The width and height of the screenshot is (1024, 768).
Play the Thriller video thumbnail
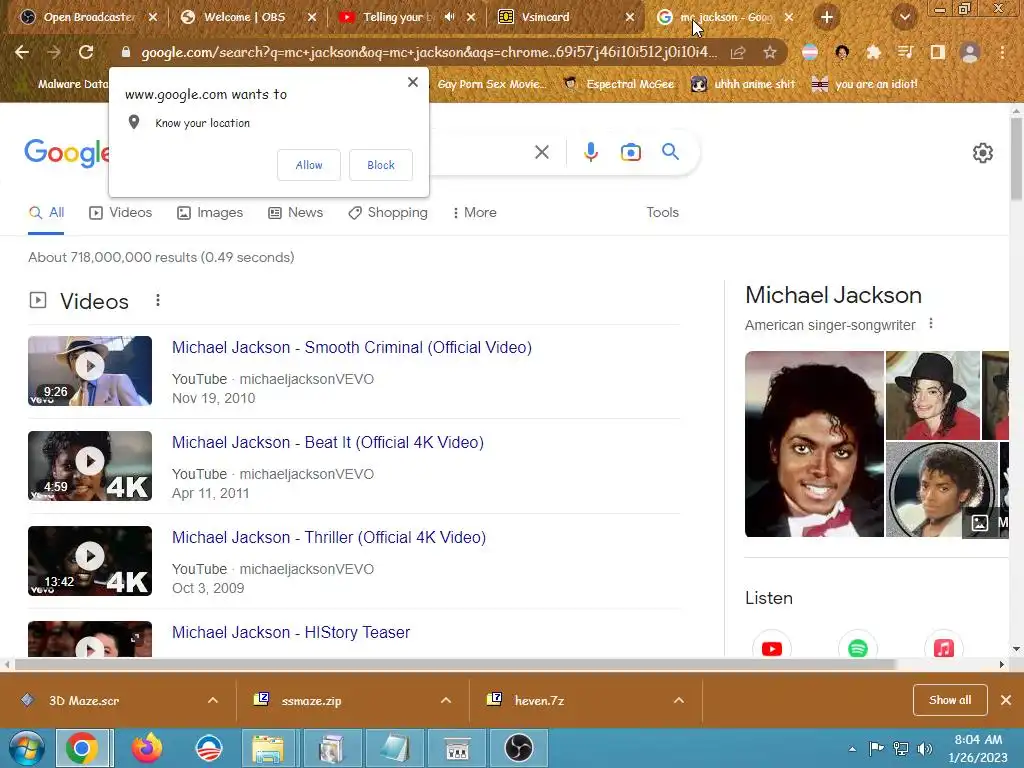pos(90,560)
